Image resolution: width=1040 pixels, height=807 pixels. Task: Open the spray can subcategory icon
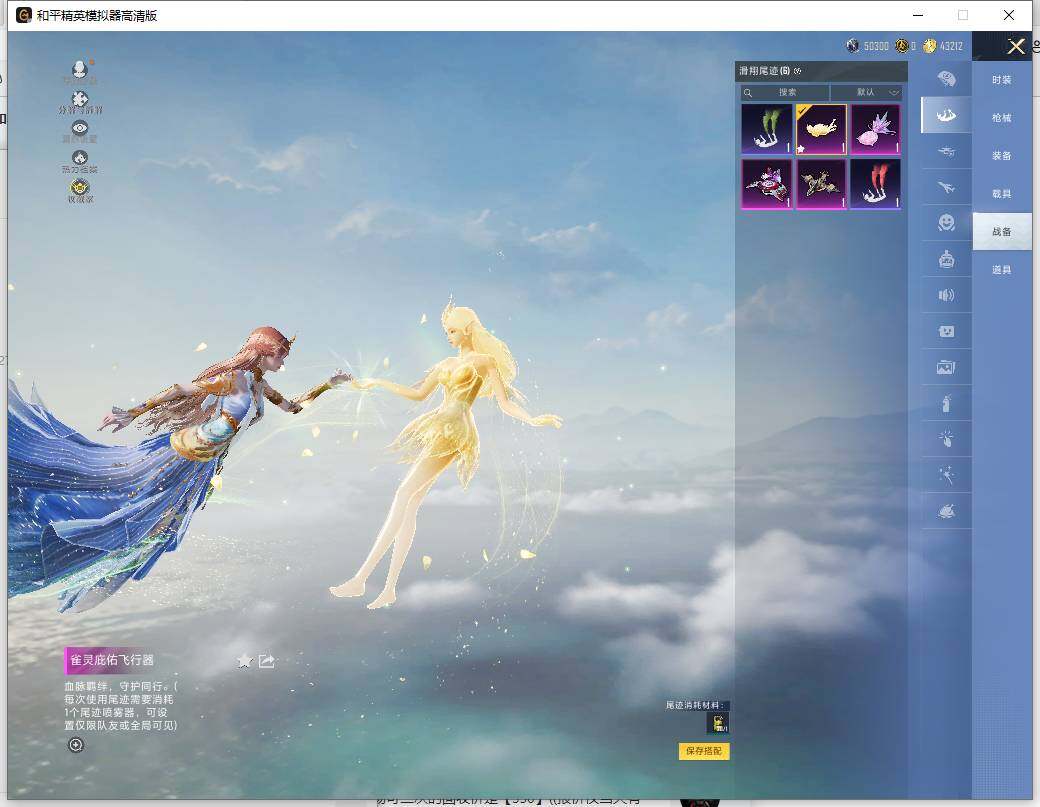(946, 403)
